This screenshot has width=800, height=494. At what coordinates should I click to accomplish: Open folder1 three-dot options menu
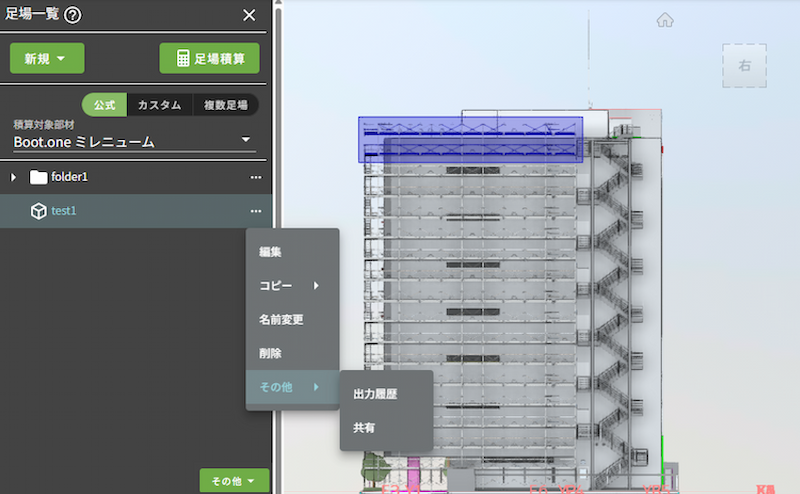(x=256, y=177)
